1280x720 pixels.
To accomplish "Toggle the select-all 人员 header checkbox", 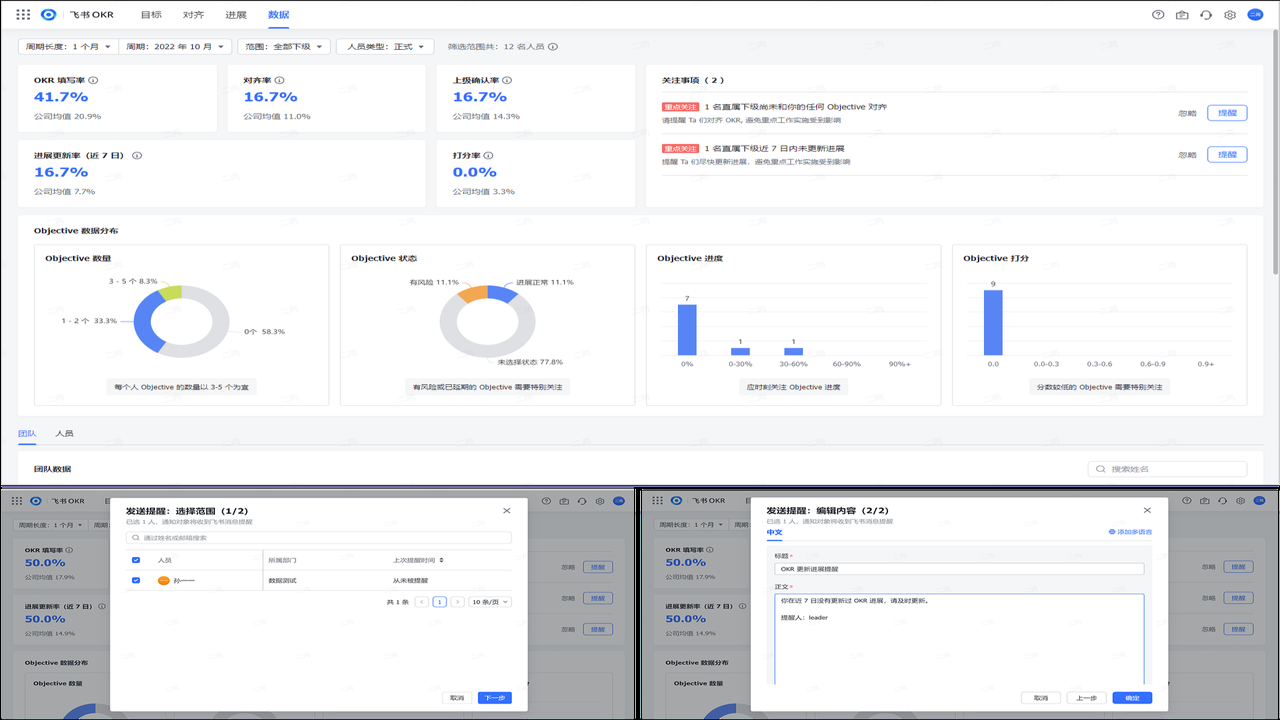I will tap(136, 560).
